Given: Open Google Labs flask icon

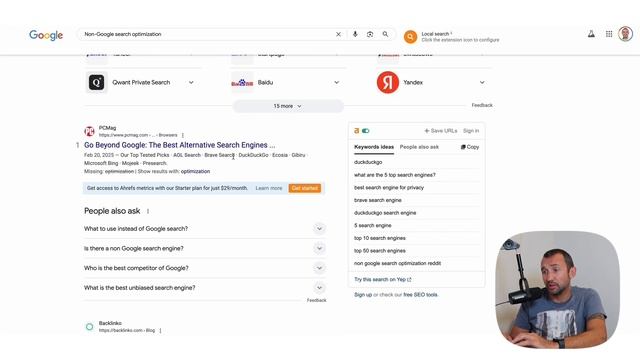Looking at the screenshot, I should 591,34.
